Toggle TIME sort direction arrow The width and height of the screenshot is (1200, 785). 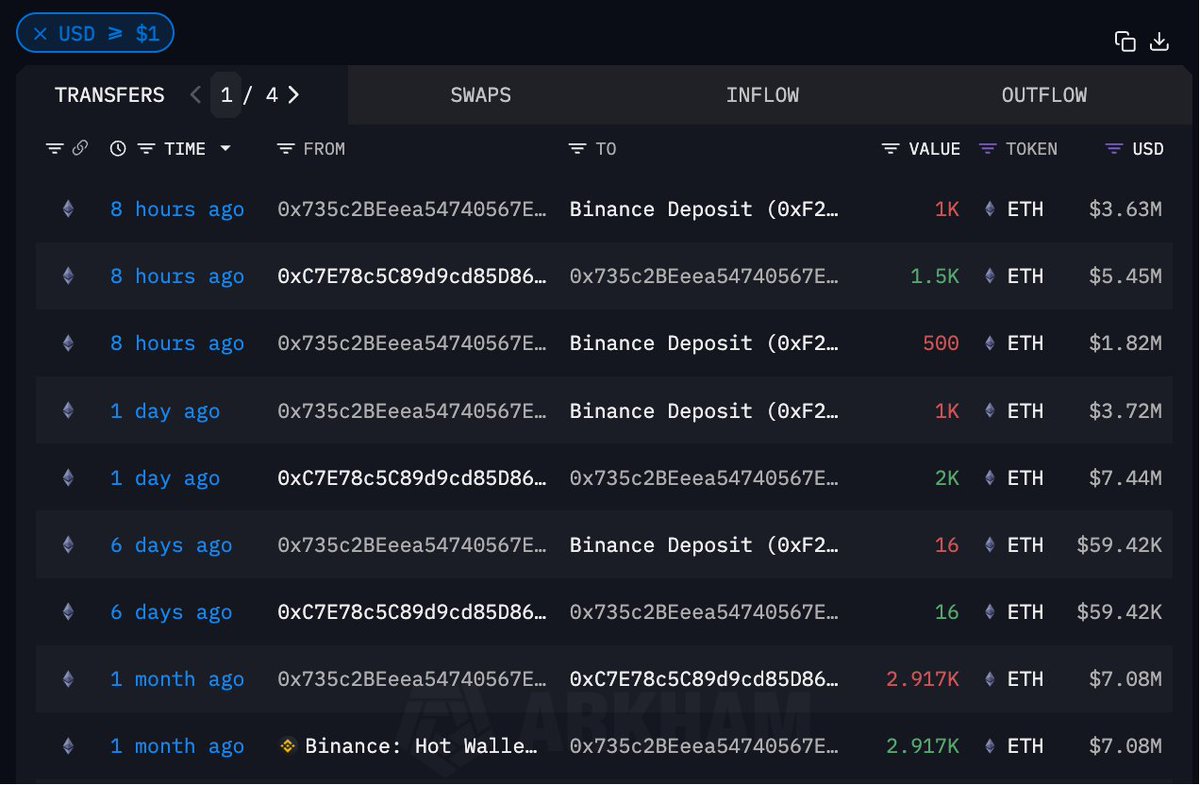(x=225, y=149)
